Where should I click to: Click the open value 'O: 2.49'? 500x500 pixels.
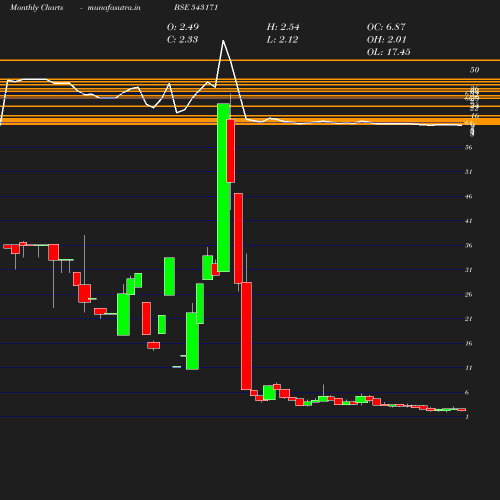click(x=183, y=27)
